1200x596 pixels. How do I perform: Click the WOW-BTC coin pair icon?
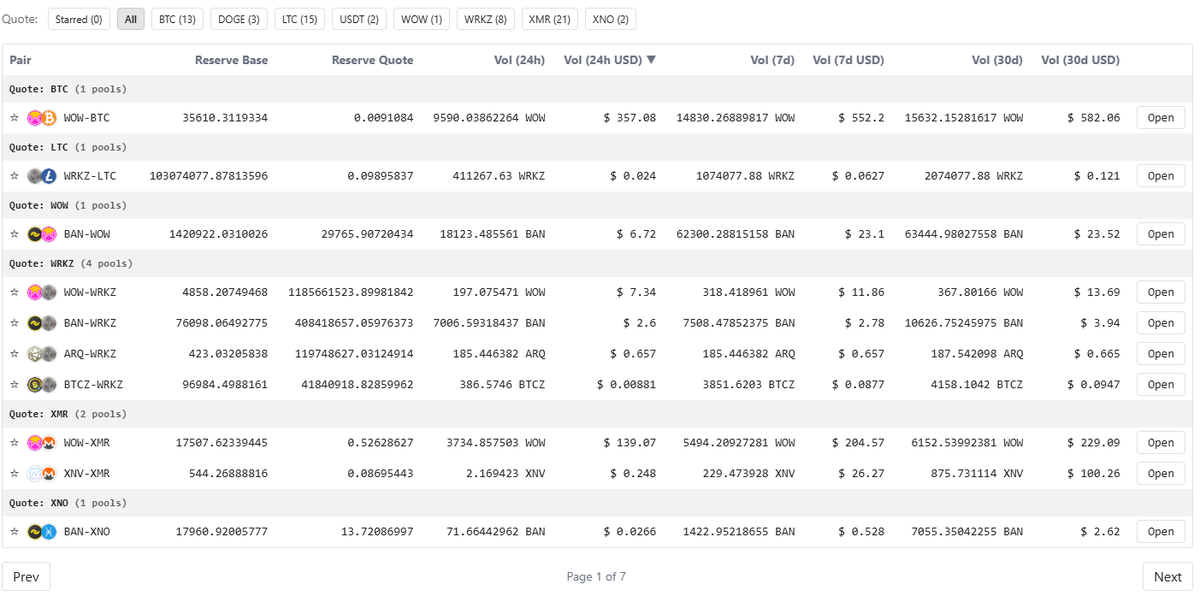[x=42, y=118]
